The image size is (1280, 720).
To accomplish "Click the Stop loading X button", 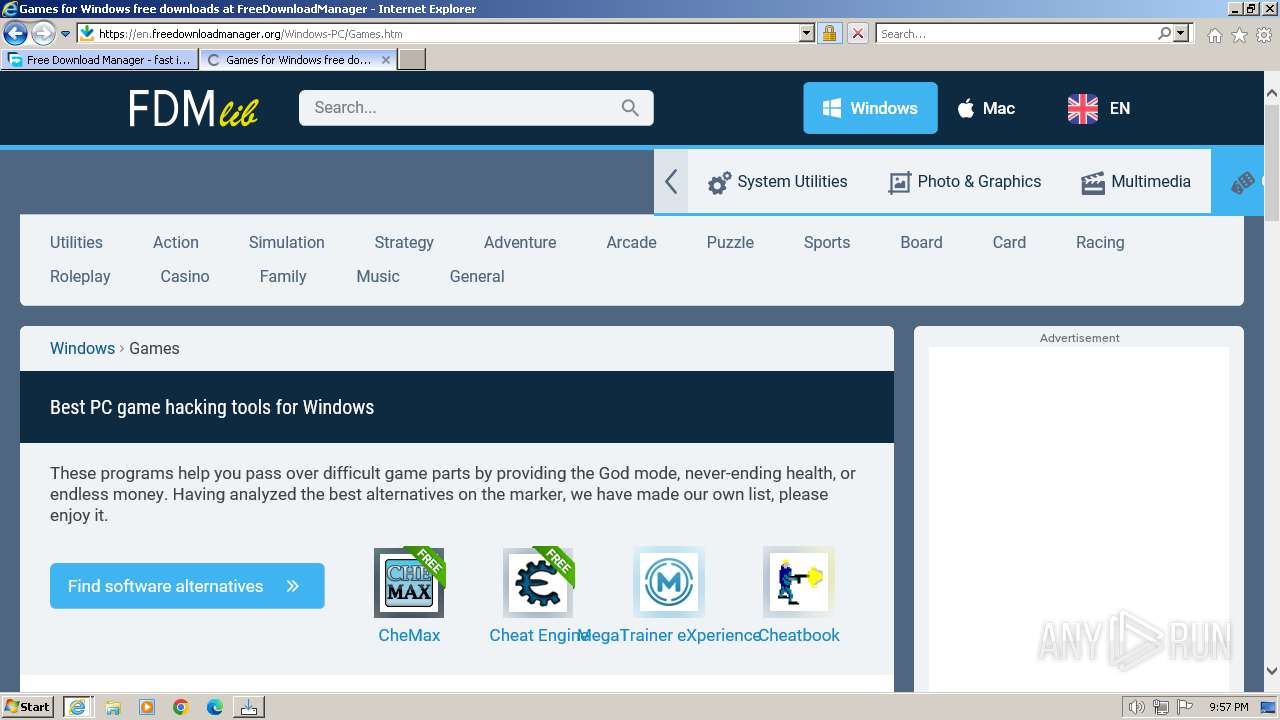I will 857,33.
